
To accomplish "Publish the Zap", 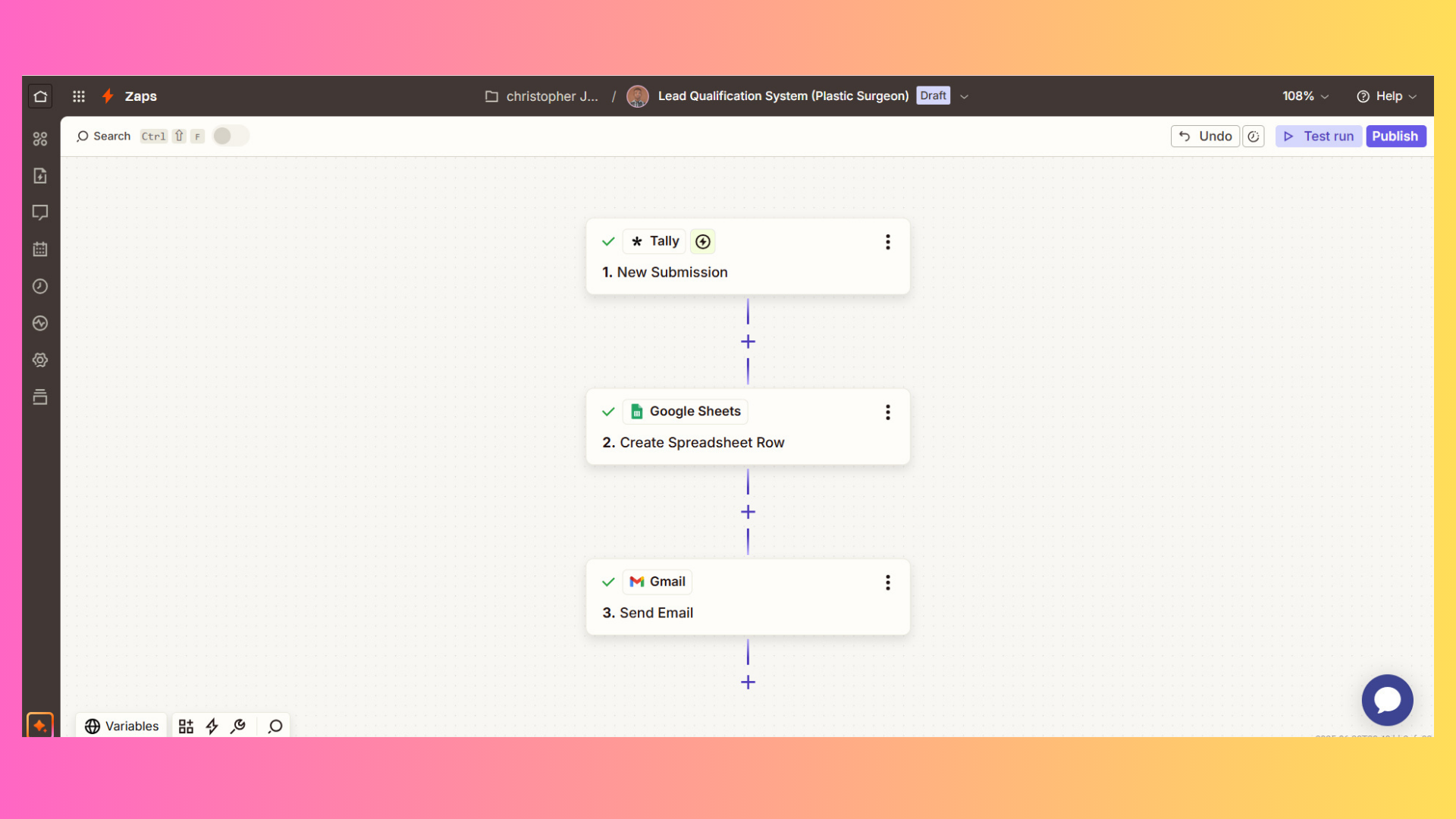I will coord(1395,136).
